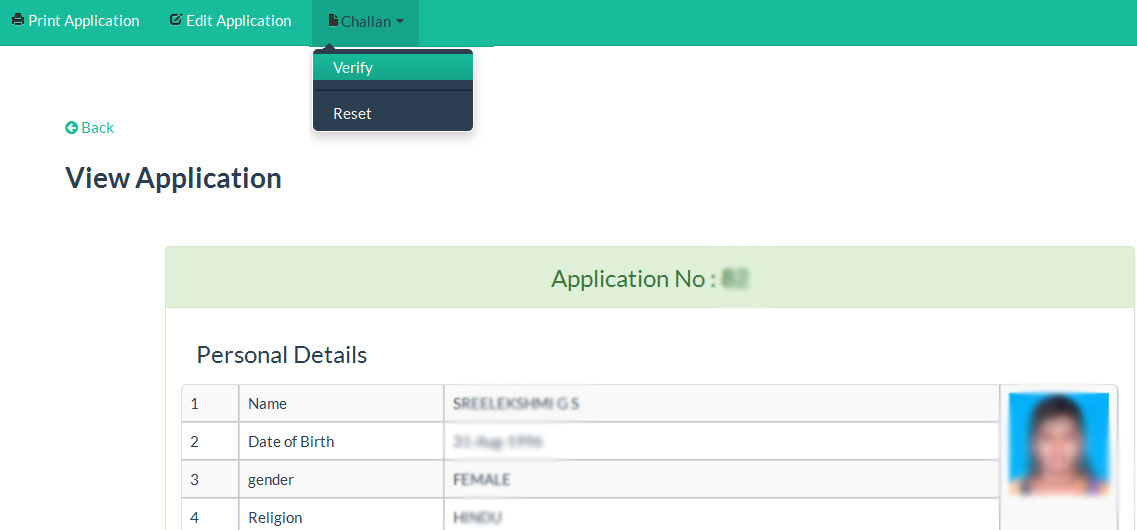Image resolution: width=1137 pixels, height=530 pixels.
Task: Click the file icon beside Challan
Action: [333, 20]
